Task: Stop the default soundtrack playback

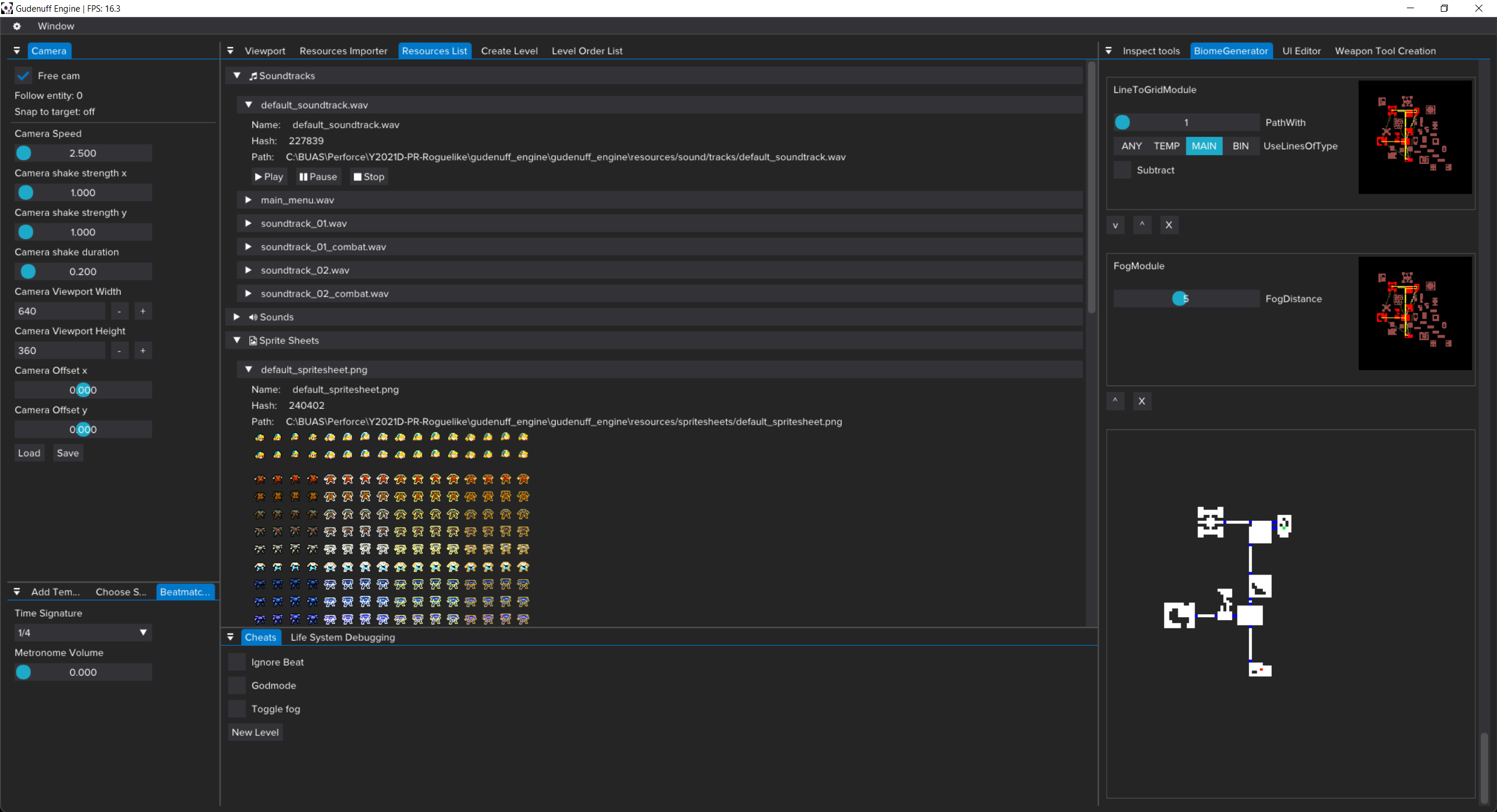Action: point(369,177)
